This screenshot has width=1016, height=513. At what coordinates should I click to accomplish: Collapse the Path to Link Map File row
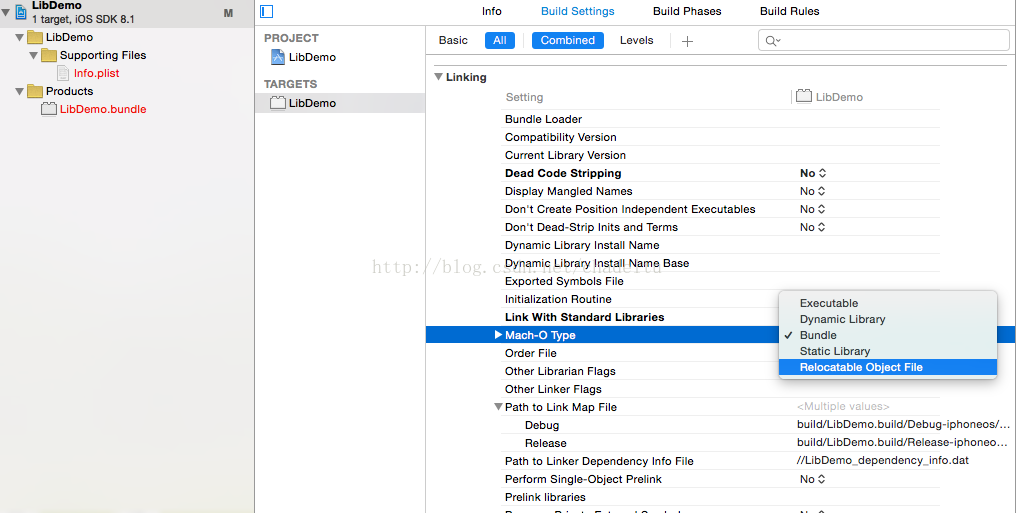pyautogui.click(x=498, y=407)
